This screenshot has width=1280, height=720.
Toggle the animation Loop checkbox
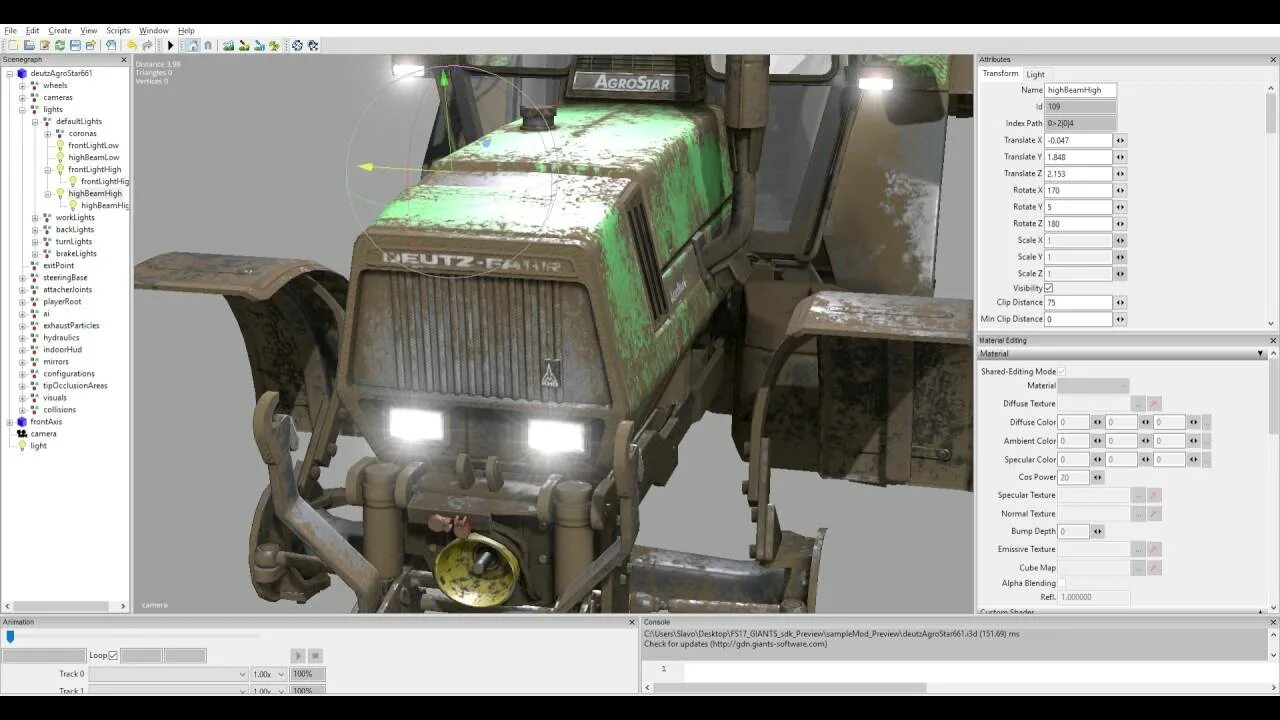[x=113, y=656]
